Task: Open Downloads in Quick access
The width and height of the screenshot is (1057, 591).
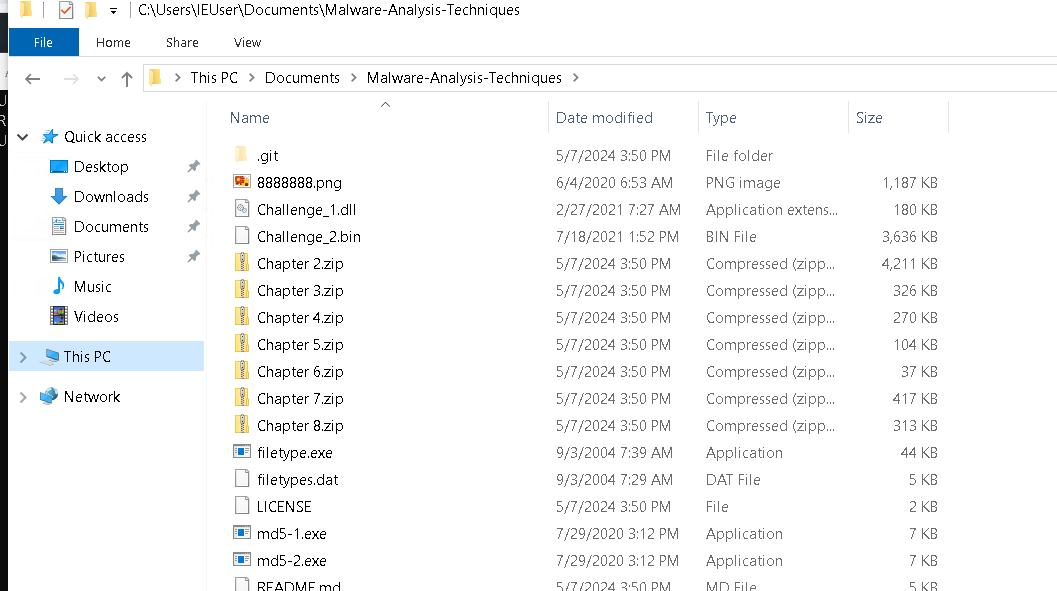Action: coord(111,197)
